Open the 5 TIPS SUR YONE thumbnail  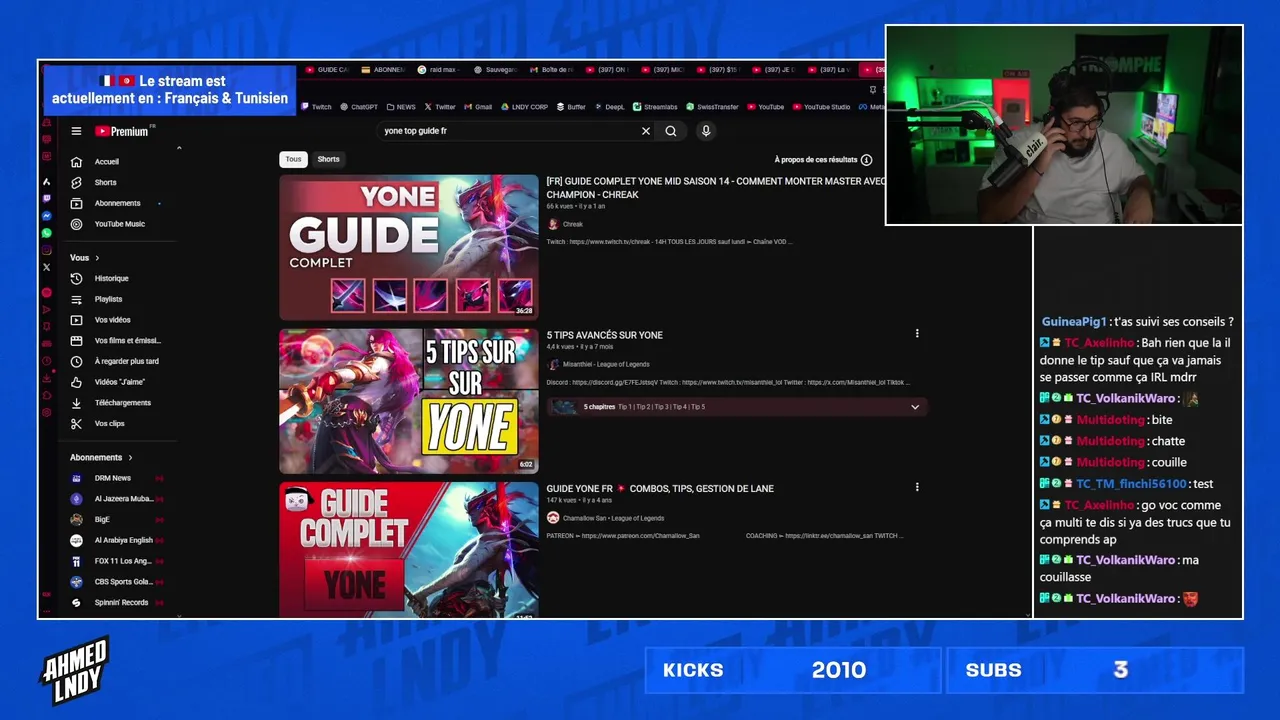[x=409, y=401]
